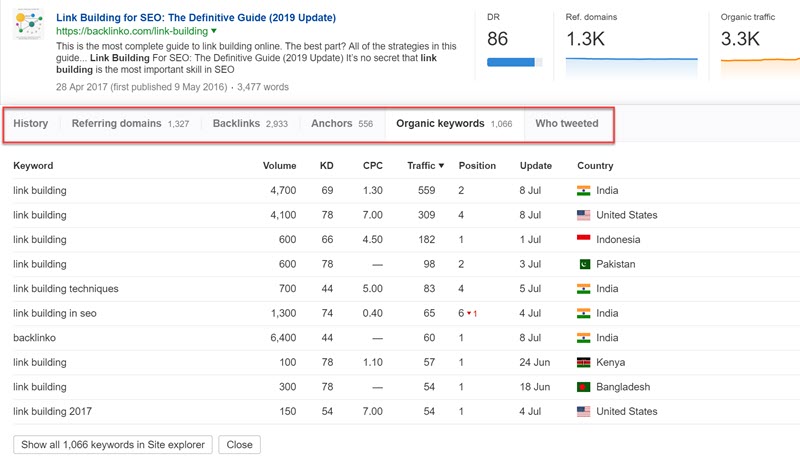Click India flag in the backlinko row
The image size is (800, 459).
584,338
